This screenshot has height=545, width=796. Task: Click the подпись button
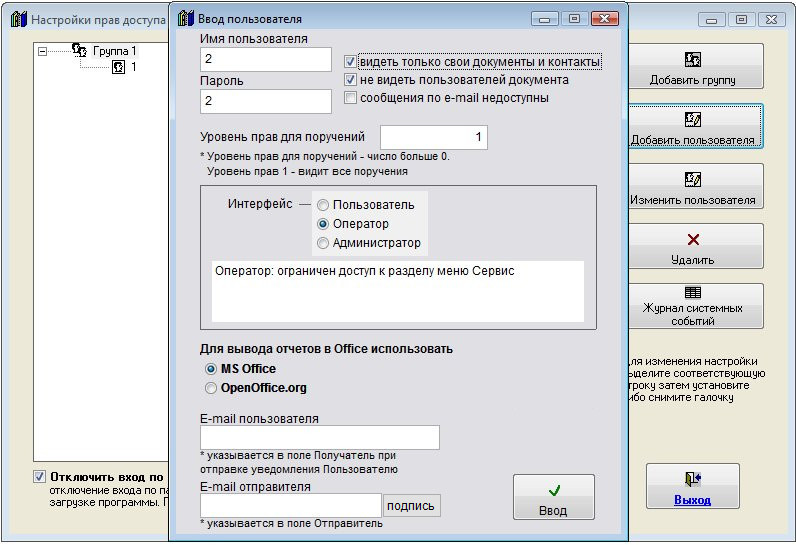tap(411, 506)
